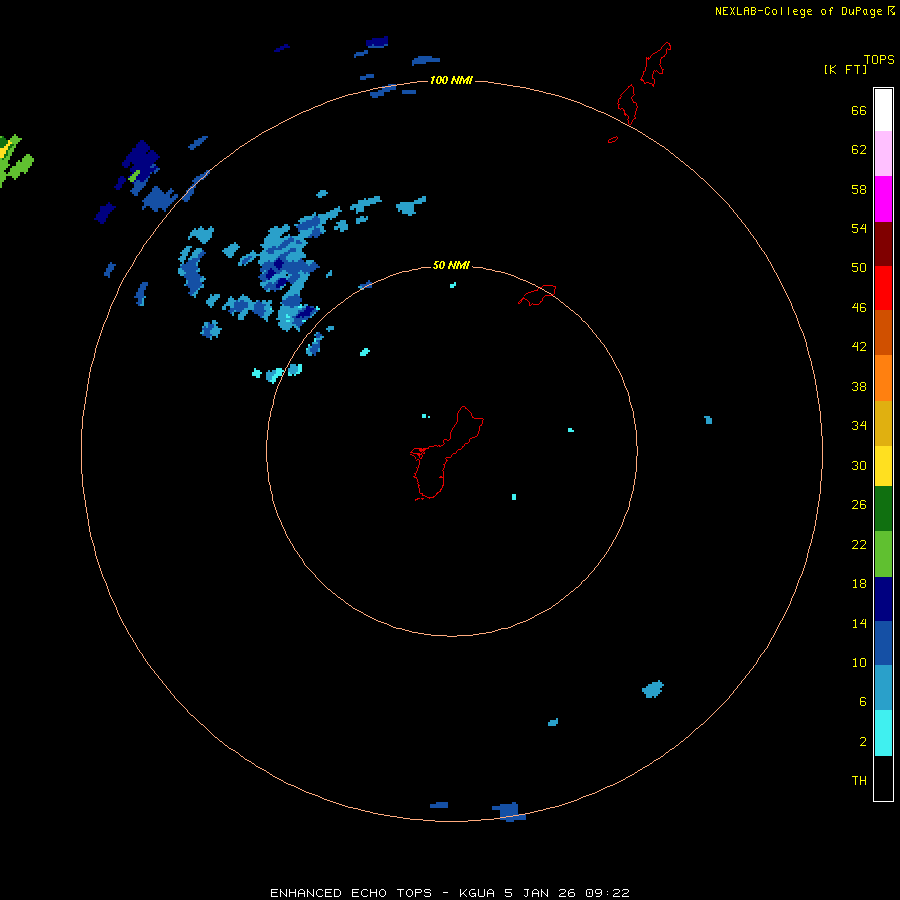Click the dark orange swatch at 42-46
Screen dimensions: 900x900
883,332
